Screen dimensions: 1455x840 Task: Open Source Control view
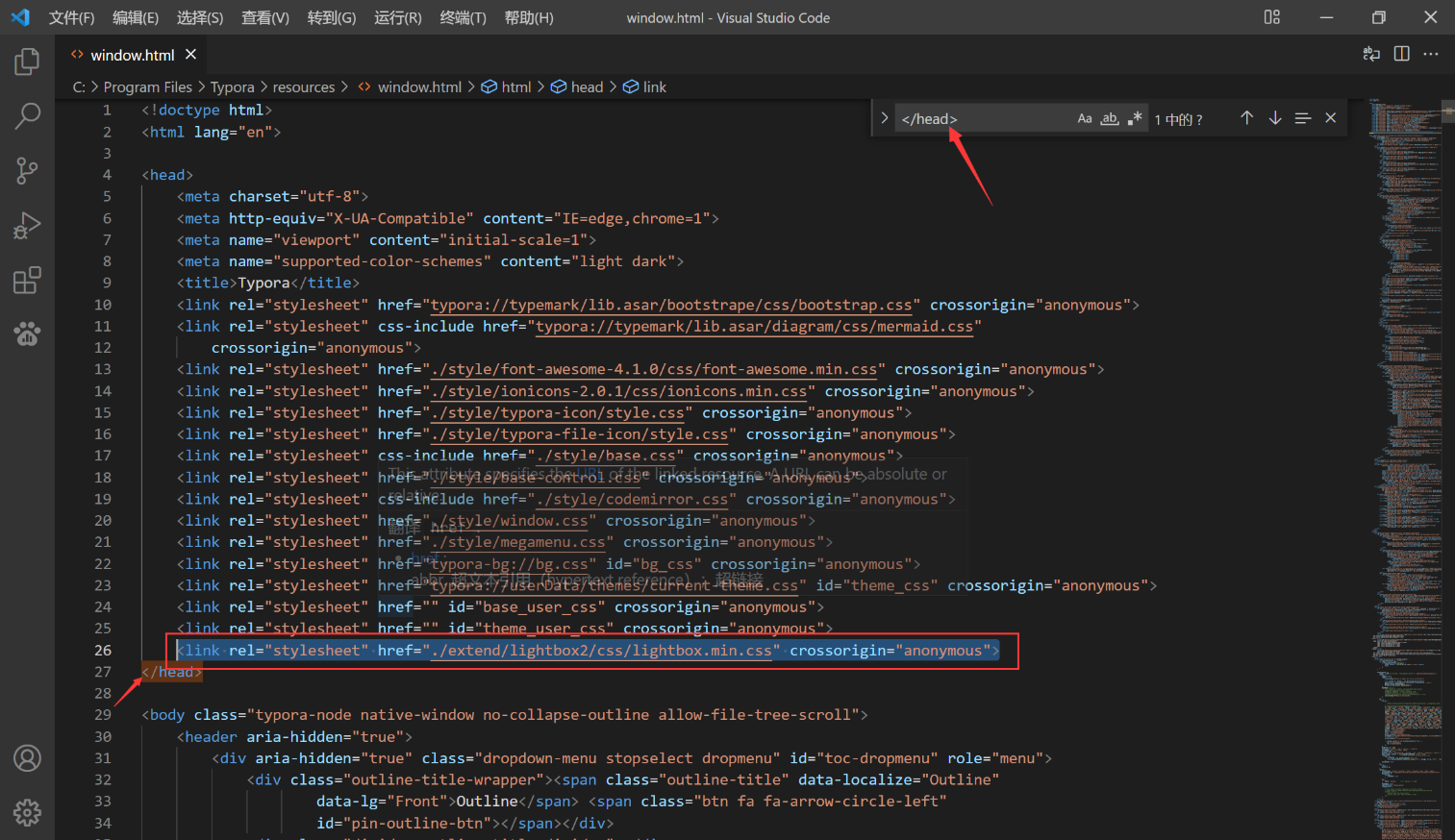click(27, 171)
